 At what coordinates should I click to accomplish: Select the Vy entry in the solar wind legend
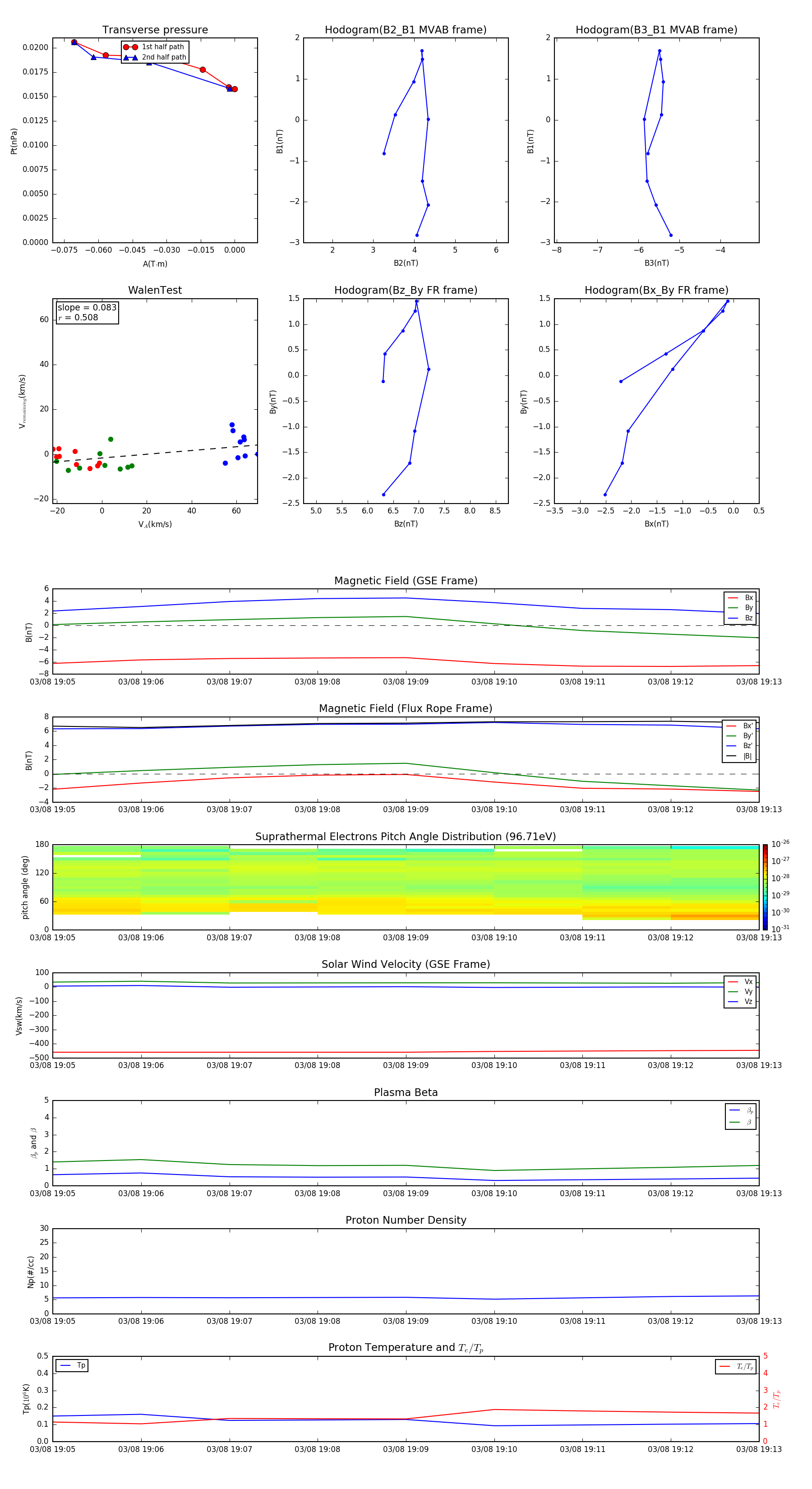tap(740, 991)
